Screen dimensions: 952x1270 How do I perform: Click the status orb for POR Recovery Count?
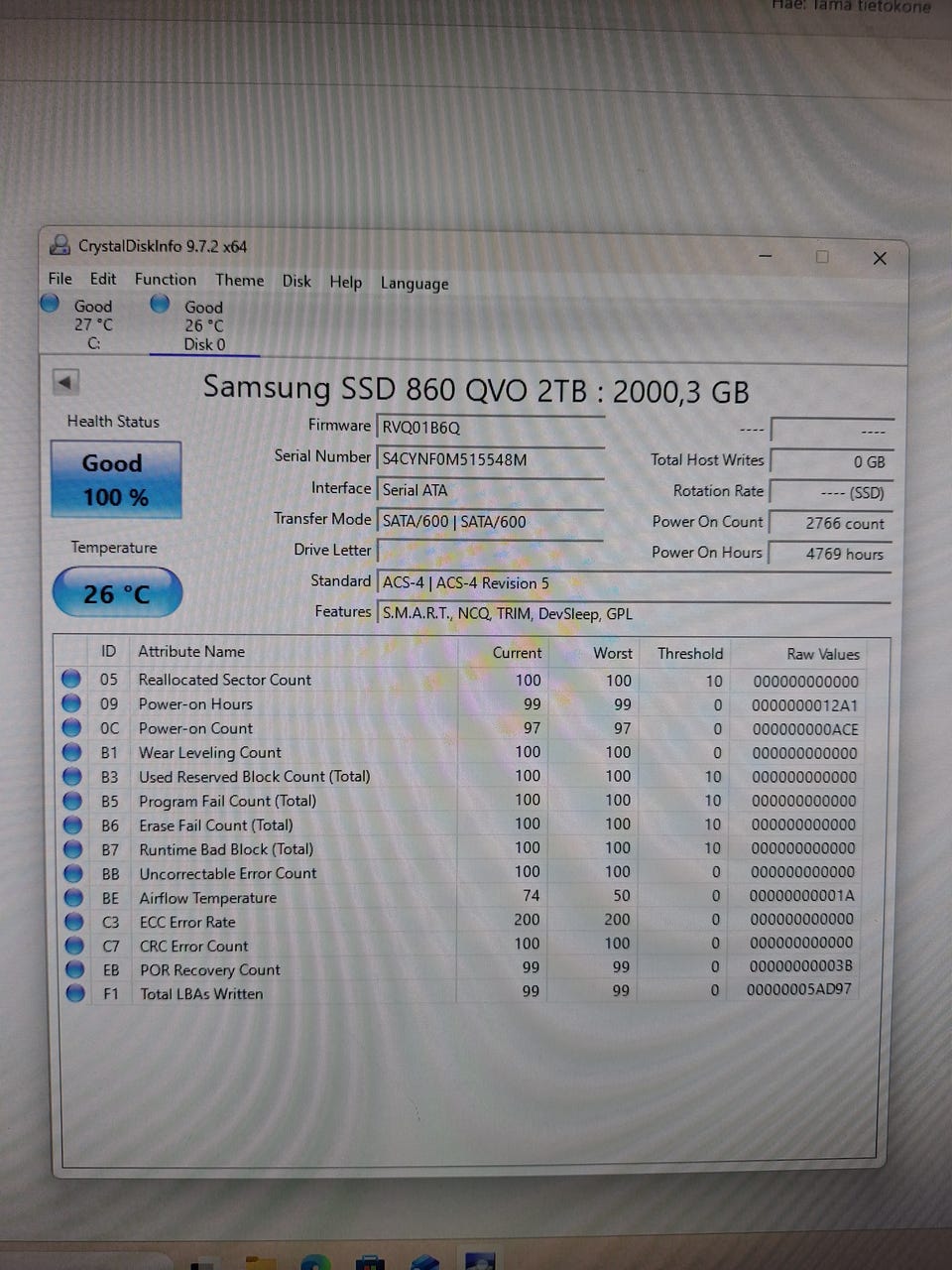(74, 969)
